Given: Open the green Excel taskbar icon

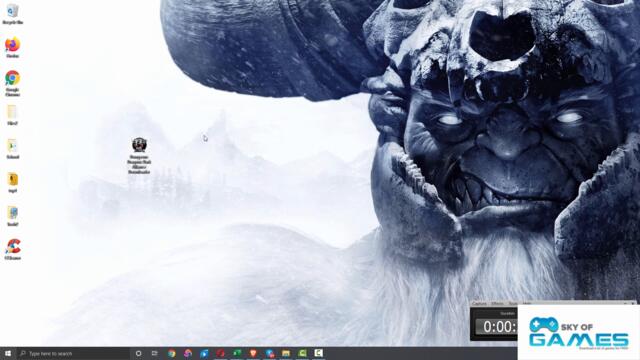Looking at the screenshot, I should (237, 353).
